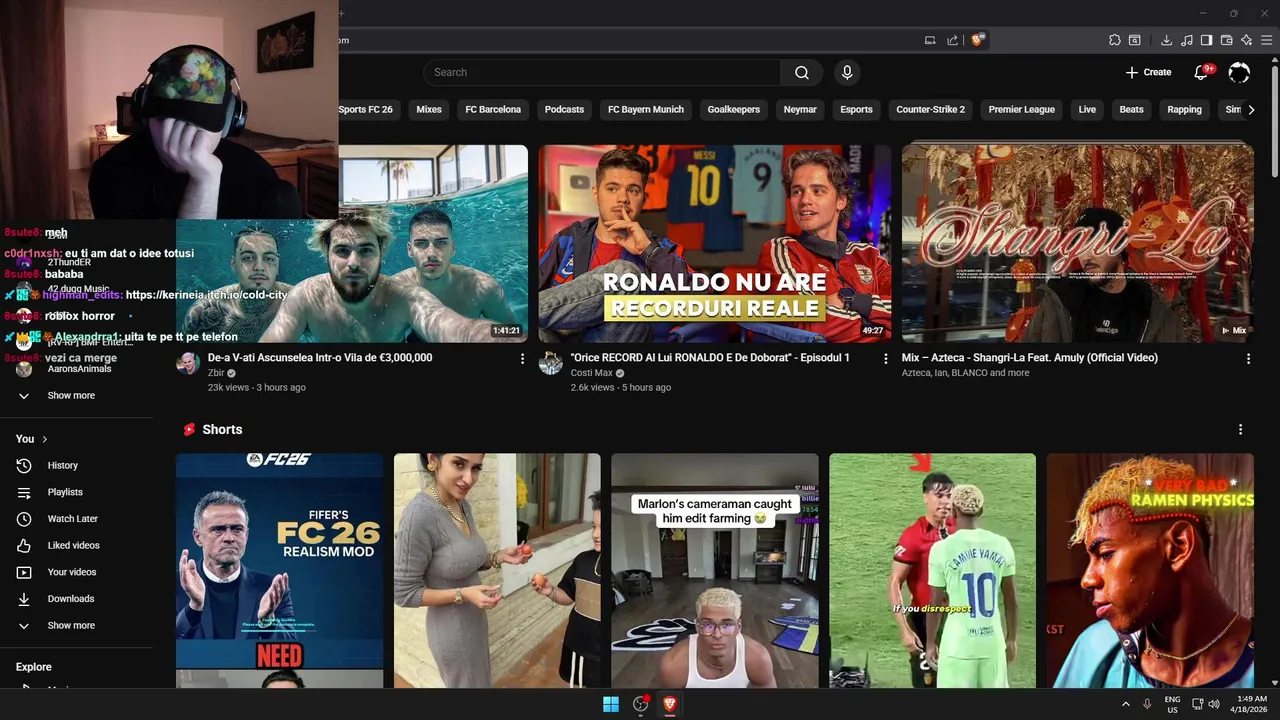Select the Live chip

(x=1087, y=110)
